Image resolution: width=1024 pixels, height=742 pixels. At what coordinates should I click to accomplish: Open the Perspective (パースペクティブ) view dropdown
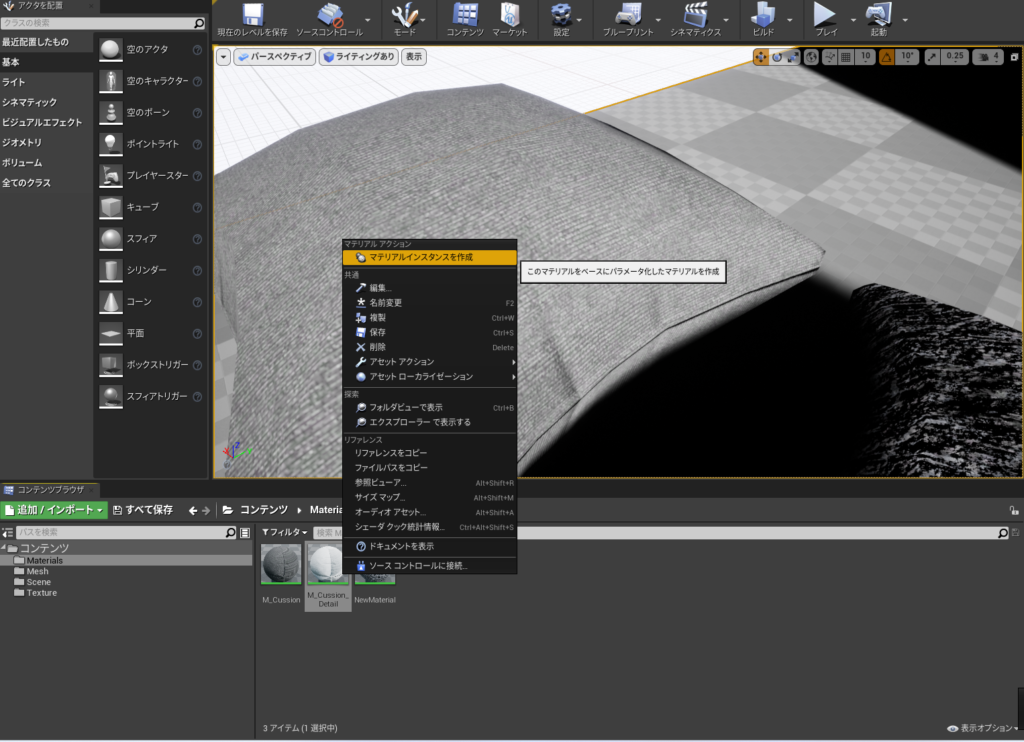pyautogui.click(x=274, y=57)
